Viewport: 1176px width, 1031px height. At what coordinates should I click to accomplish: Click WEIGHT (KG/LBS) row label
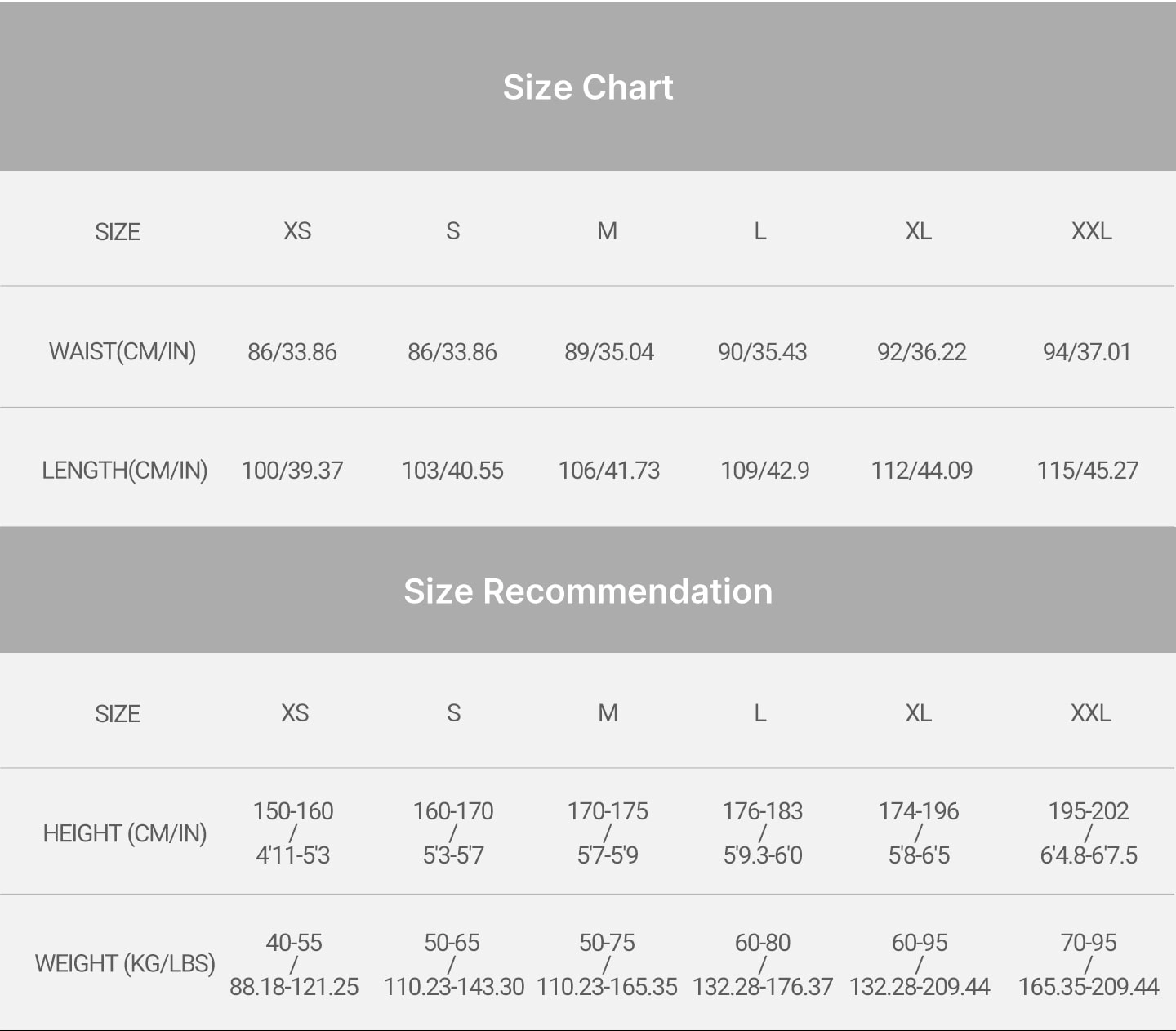pos(125,963)
